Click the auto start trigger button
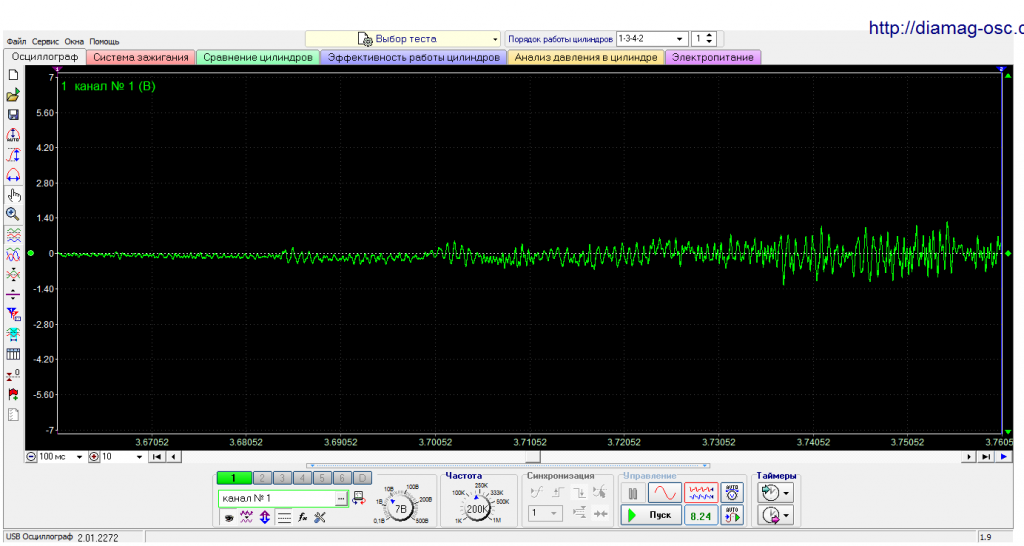The width and height of the screenshot is (1024, 546). [x=732, y=515]
